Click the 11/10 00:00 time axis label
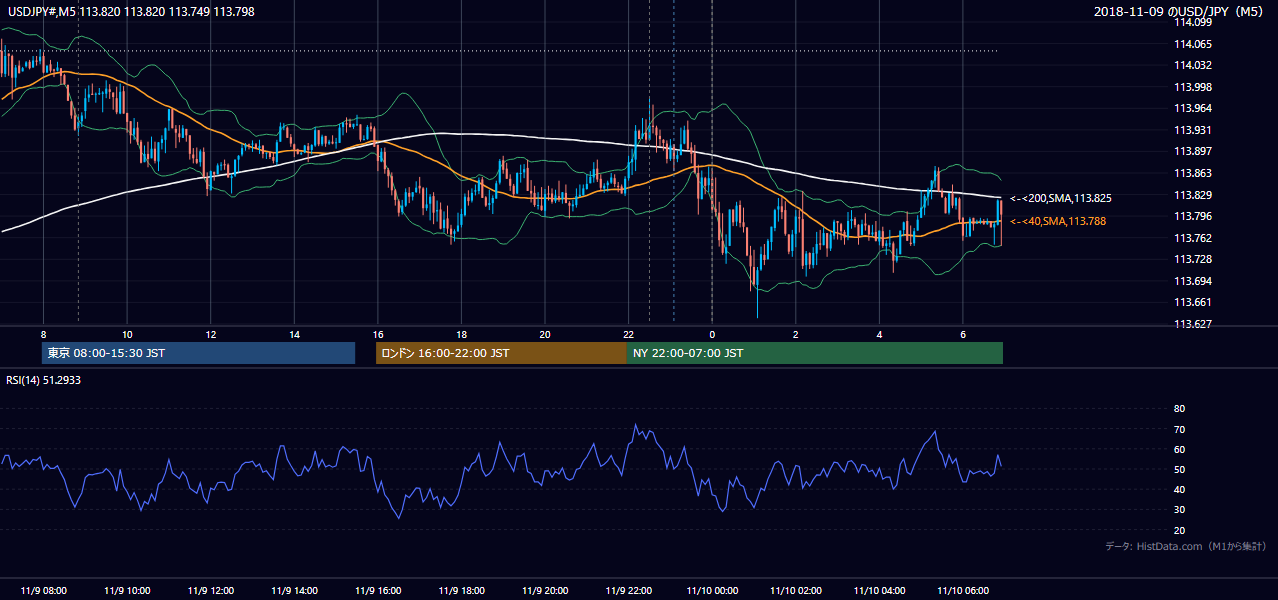Image resolution: width=1278 pixels, height=600 pixels. (x=712, y=591)
